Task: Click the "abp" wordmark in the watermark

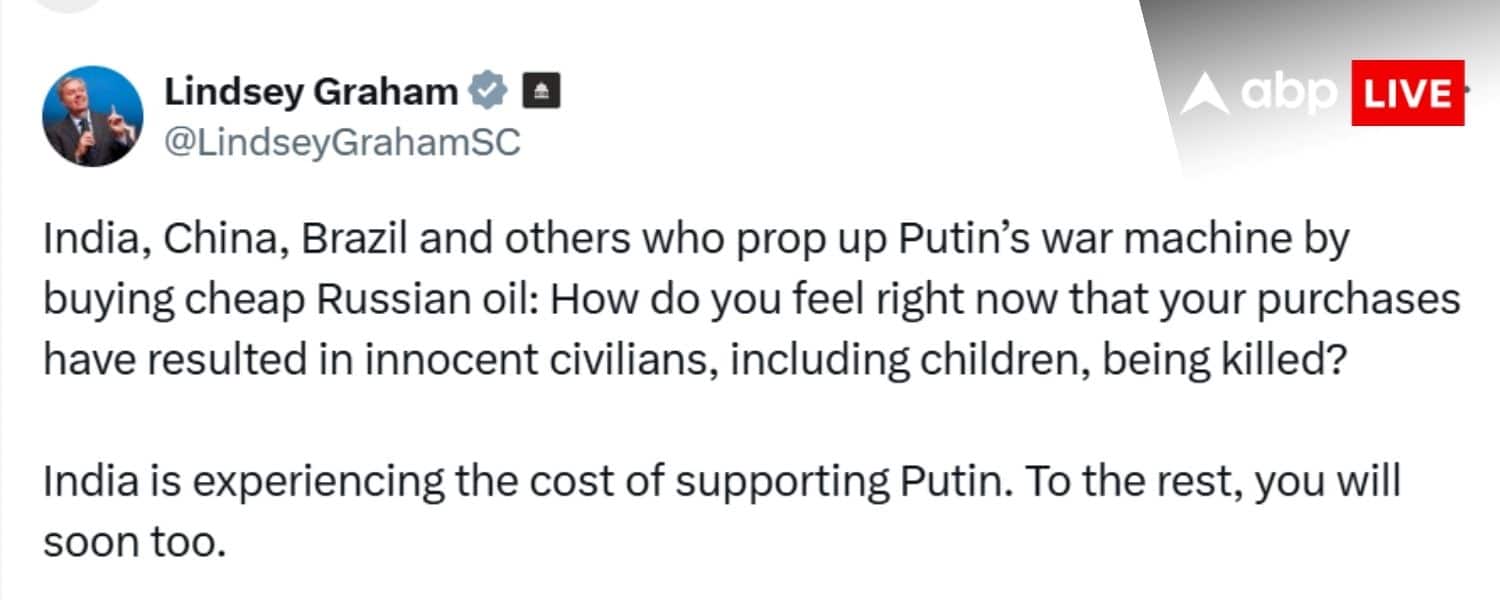Action: pos(1290,94)
